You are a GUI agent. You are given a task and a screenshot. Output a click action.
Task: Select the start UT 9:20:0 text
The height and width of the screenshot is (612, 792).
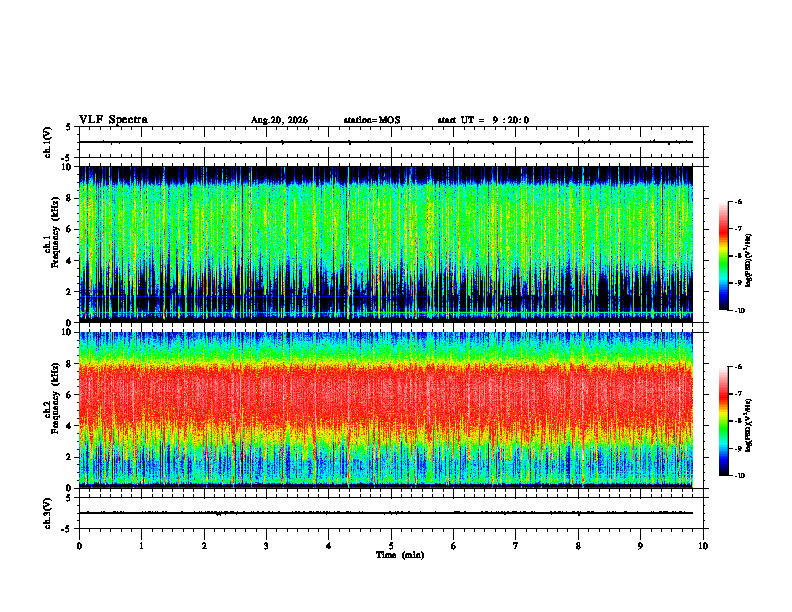point(483,120)
